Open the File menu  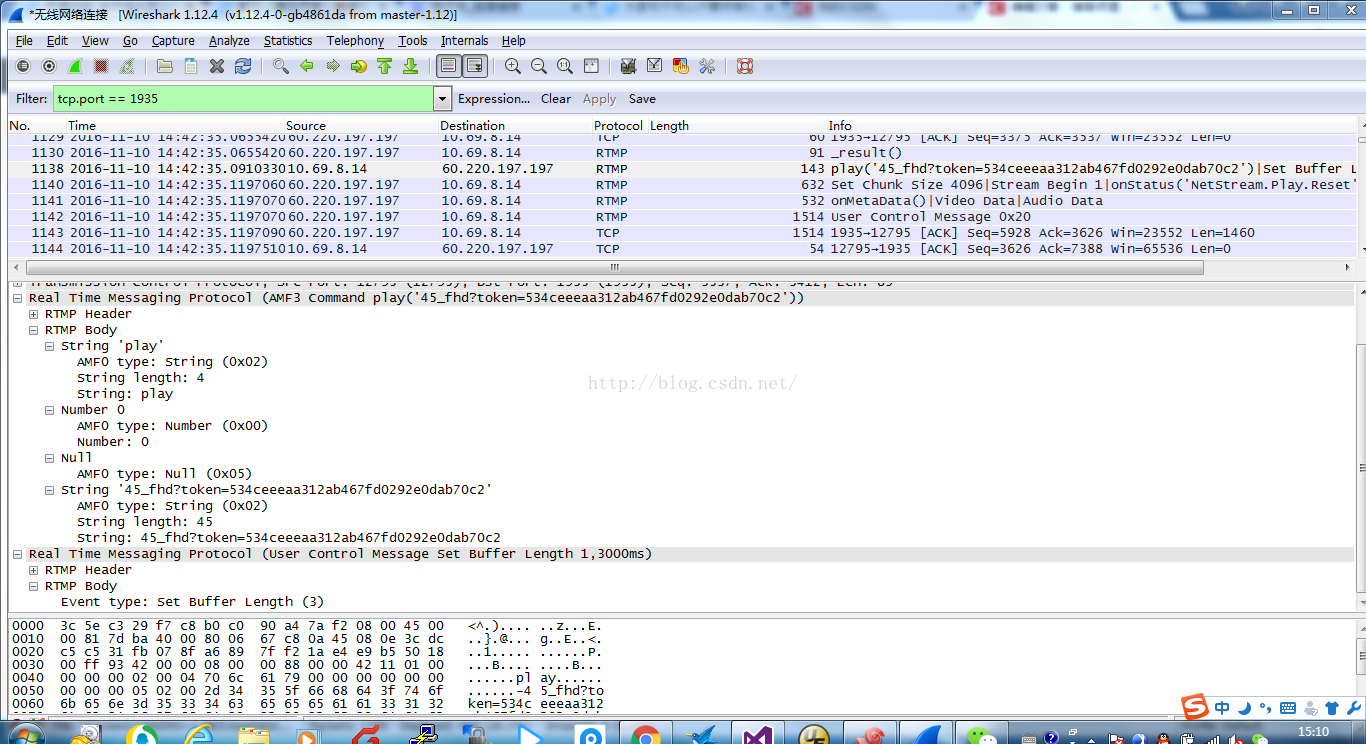(x=24, y=41)
